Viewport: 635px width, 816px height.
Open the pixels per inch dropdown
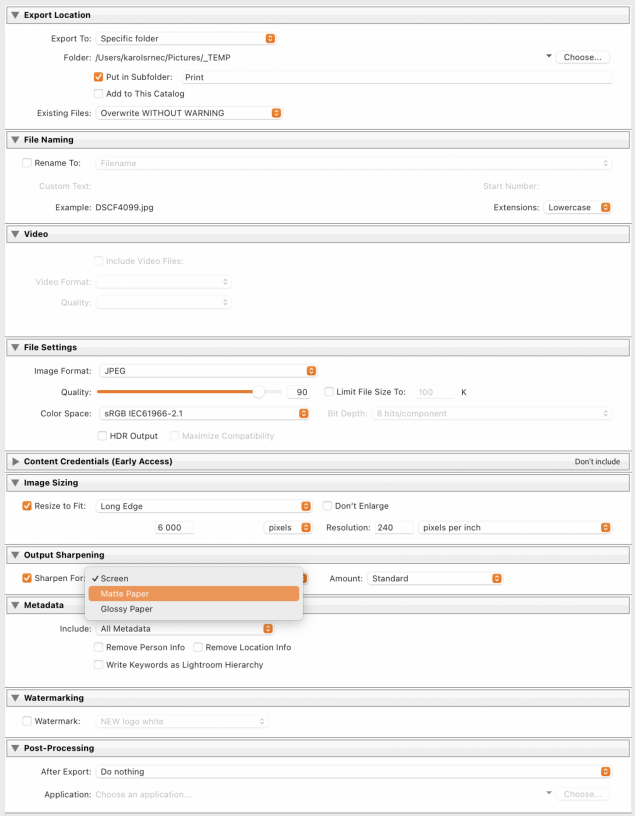tap(515, 527)
